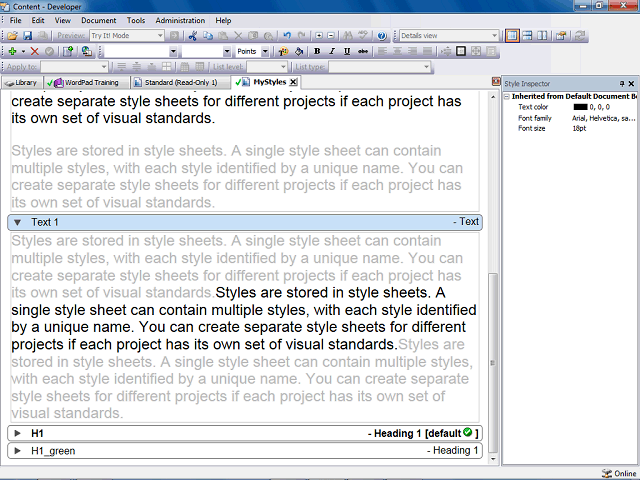Toggle Italic formatting
Screen dimensions: 640x480
pos(332,51)
